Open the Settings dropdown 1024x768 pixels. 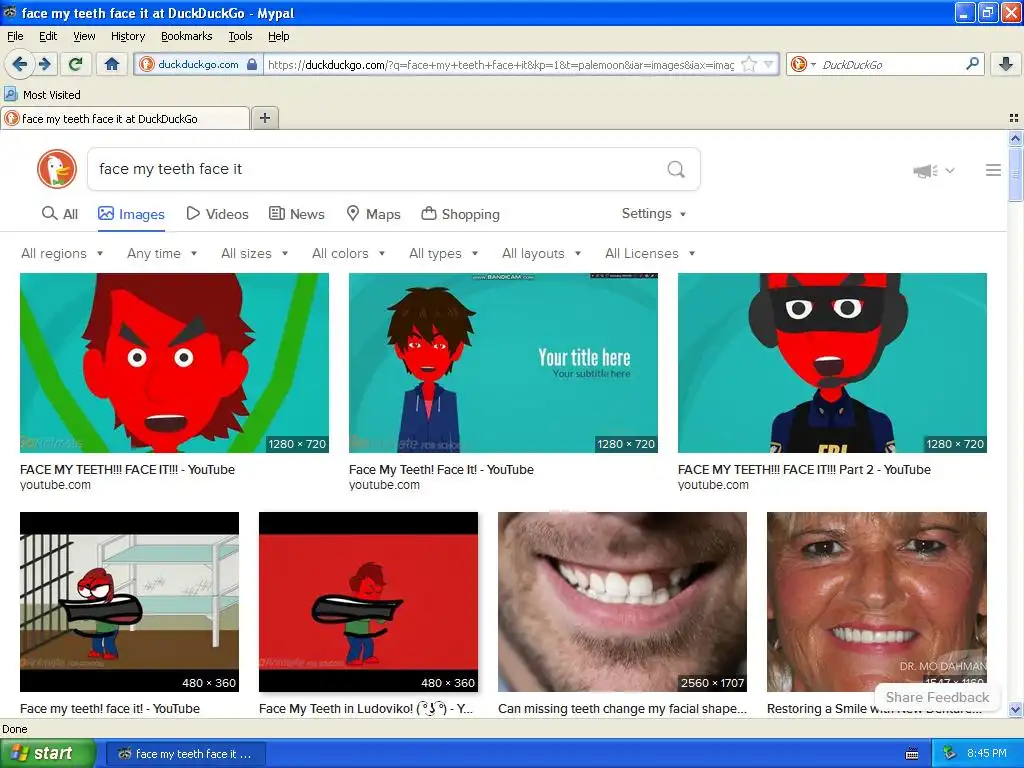[x=654, y=214]
